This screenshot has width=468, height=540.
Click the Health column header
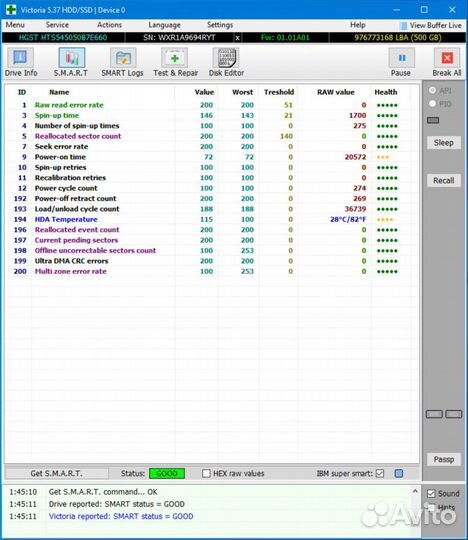[x=386, y=92]
